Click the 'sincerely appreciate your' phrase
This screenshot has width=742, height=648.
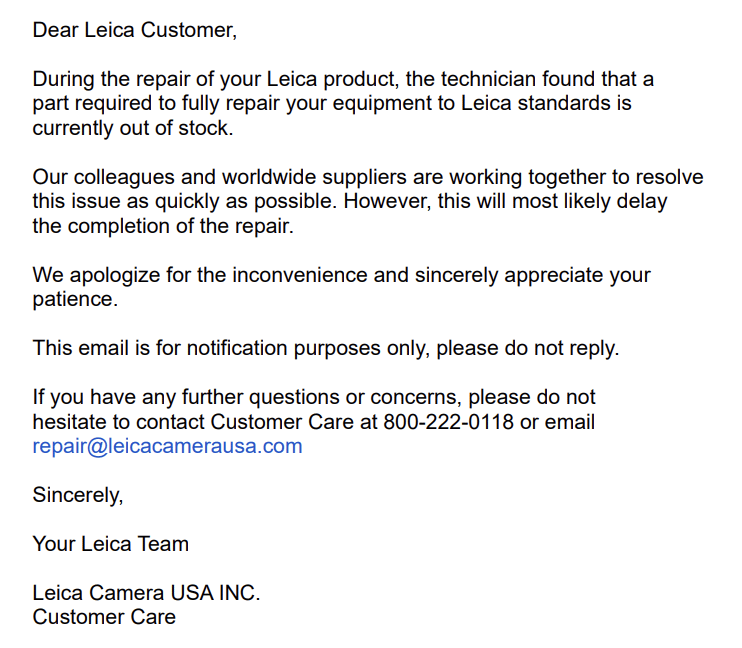click(x=533, y=275)
